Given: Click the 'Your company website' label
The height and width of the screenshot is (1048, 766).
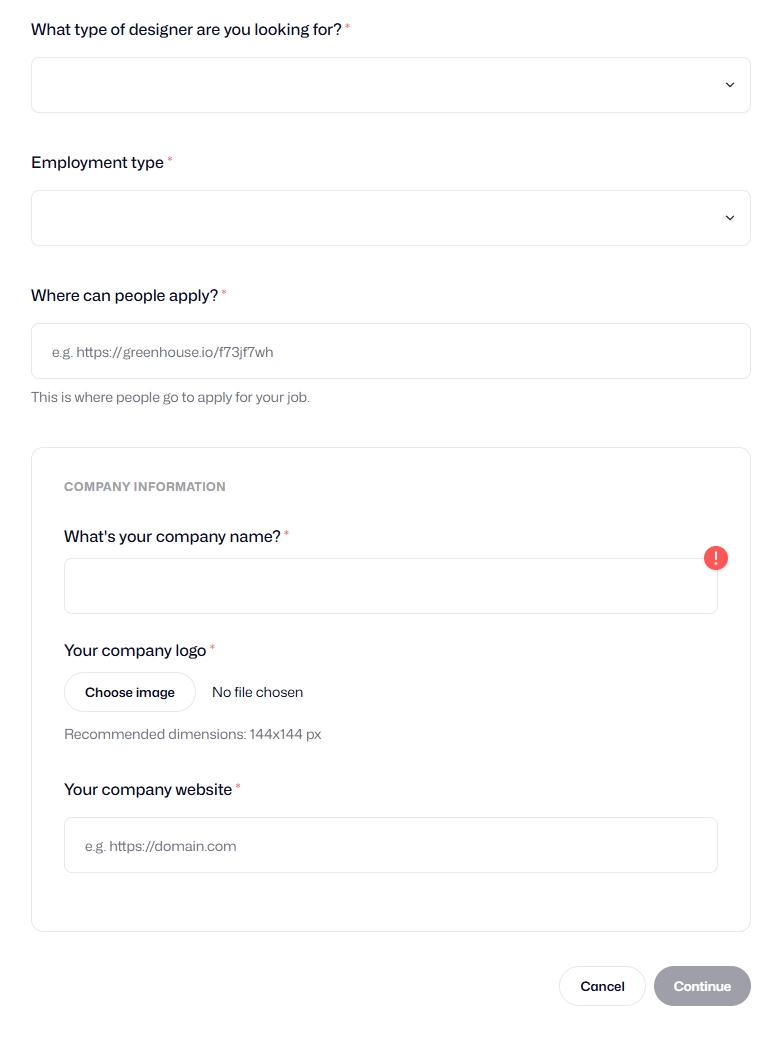Looking at the screenshot, I should point(148,789).
